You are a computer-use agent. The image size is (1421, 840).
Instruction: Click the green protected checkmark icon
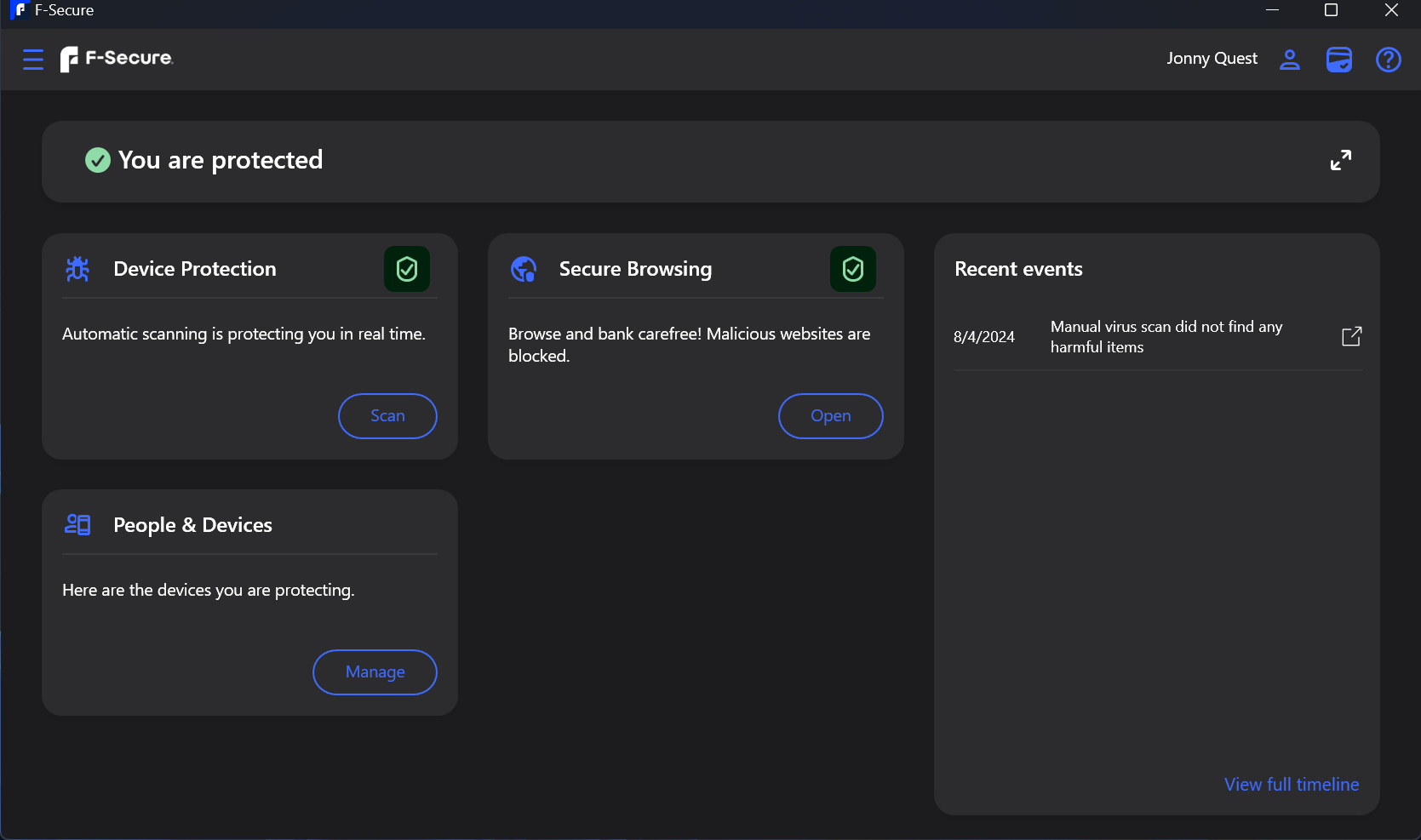pos(98,160)
